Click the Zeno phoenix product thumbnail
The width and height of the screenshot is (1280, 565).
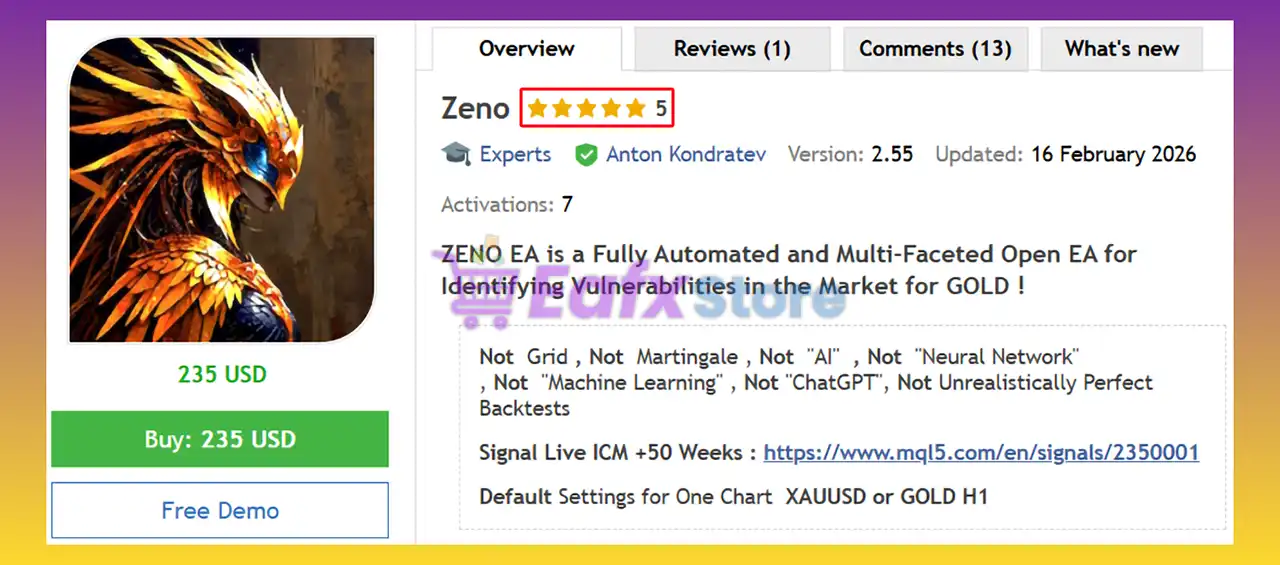(x=222, y=190)
